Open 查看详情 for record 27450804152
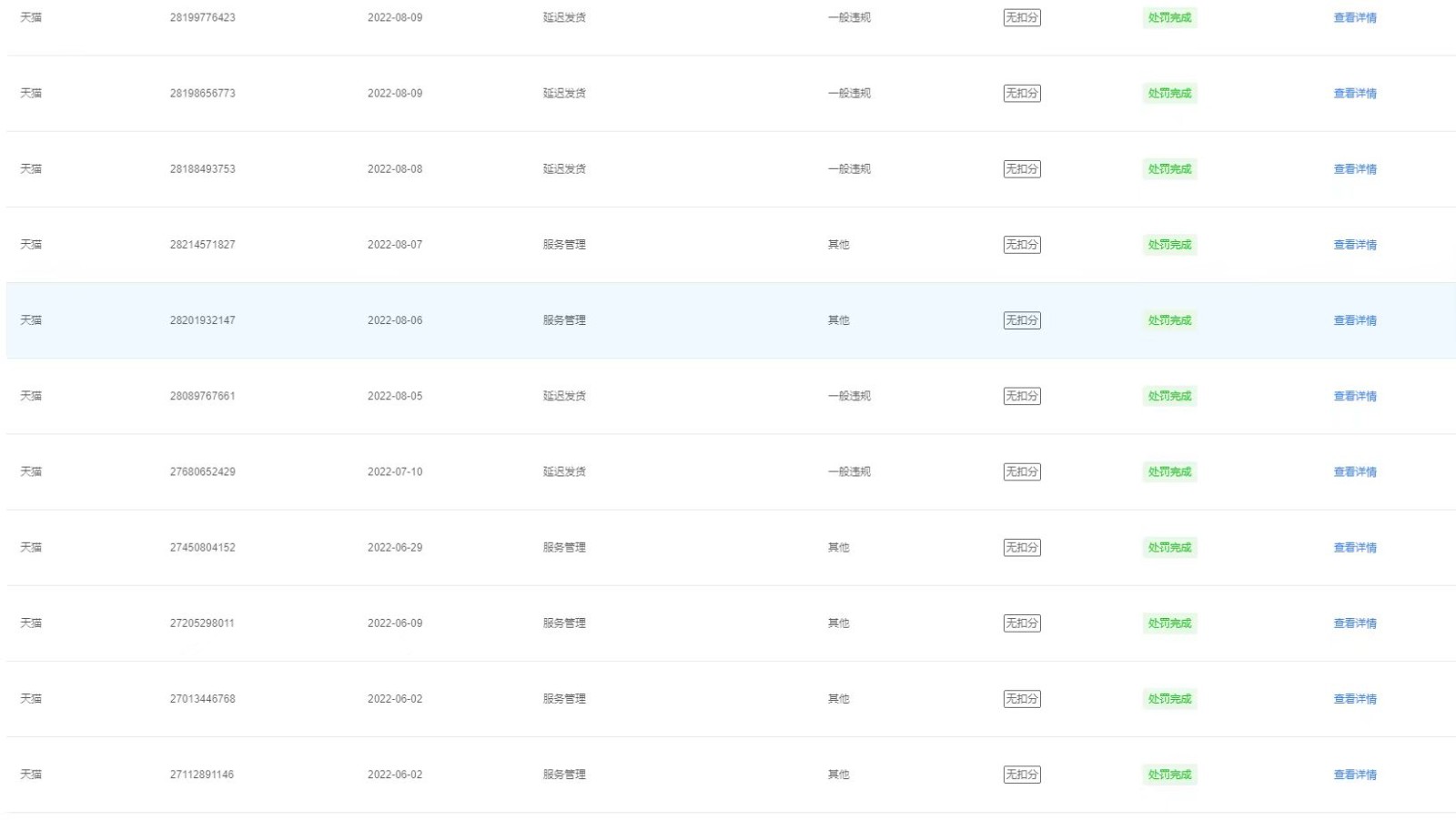This screenshot has height=820, width=1456. pos(1354,547)
